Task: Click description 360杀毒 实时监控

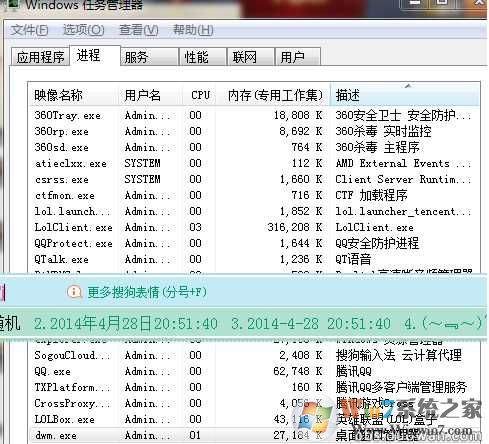Action: point(383,131)
